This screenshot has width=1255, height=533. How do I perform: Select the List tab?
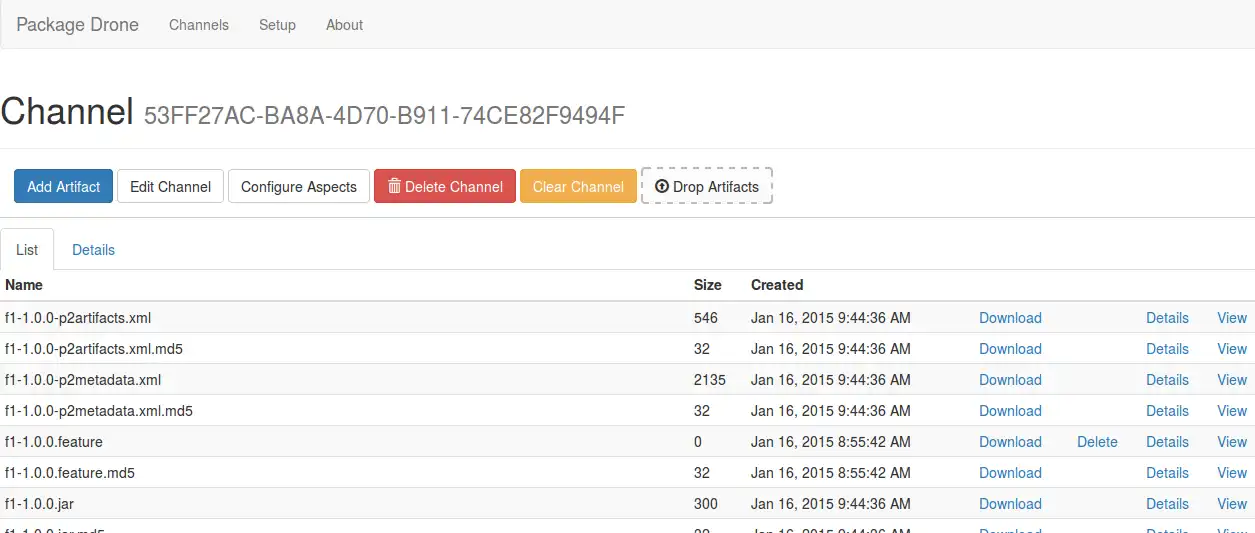click(27, 250)
